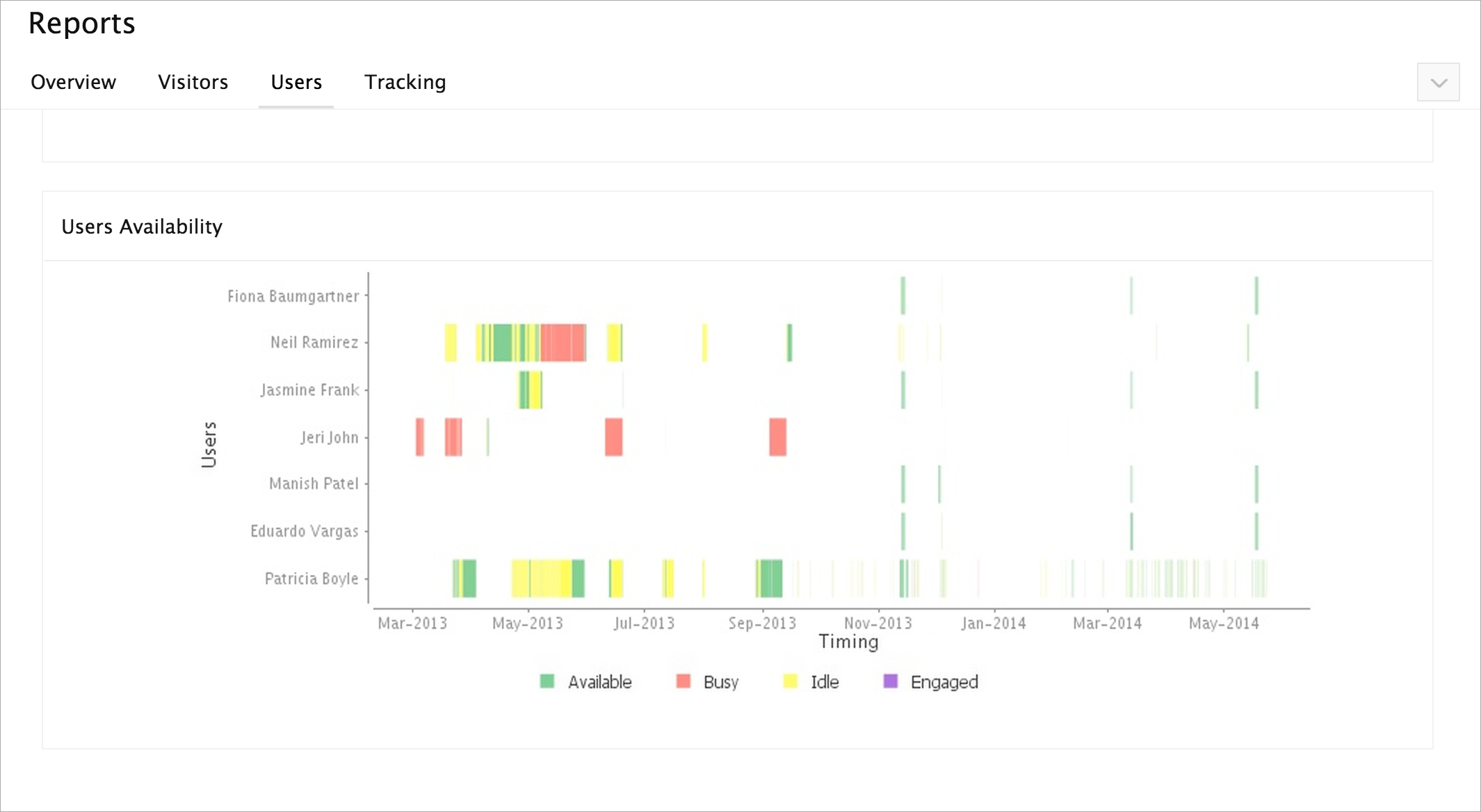Click the Patricia Boyle axis label
This screenshot has width=1481, height=812.
click(311, 578)
